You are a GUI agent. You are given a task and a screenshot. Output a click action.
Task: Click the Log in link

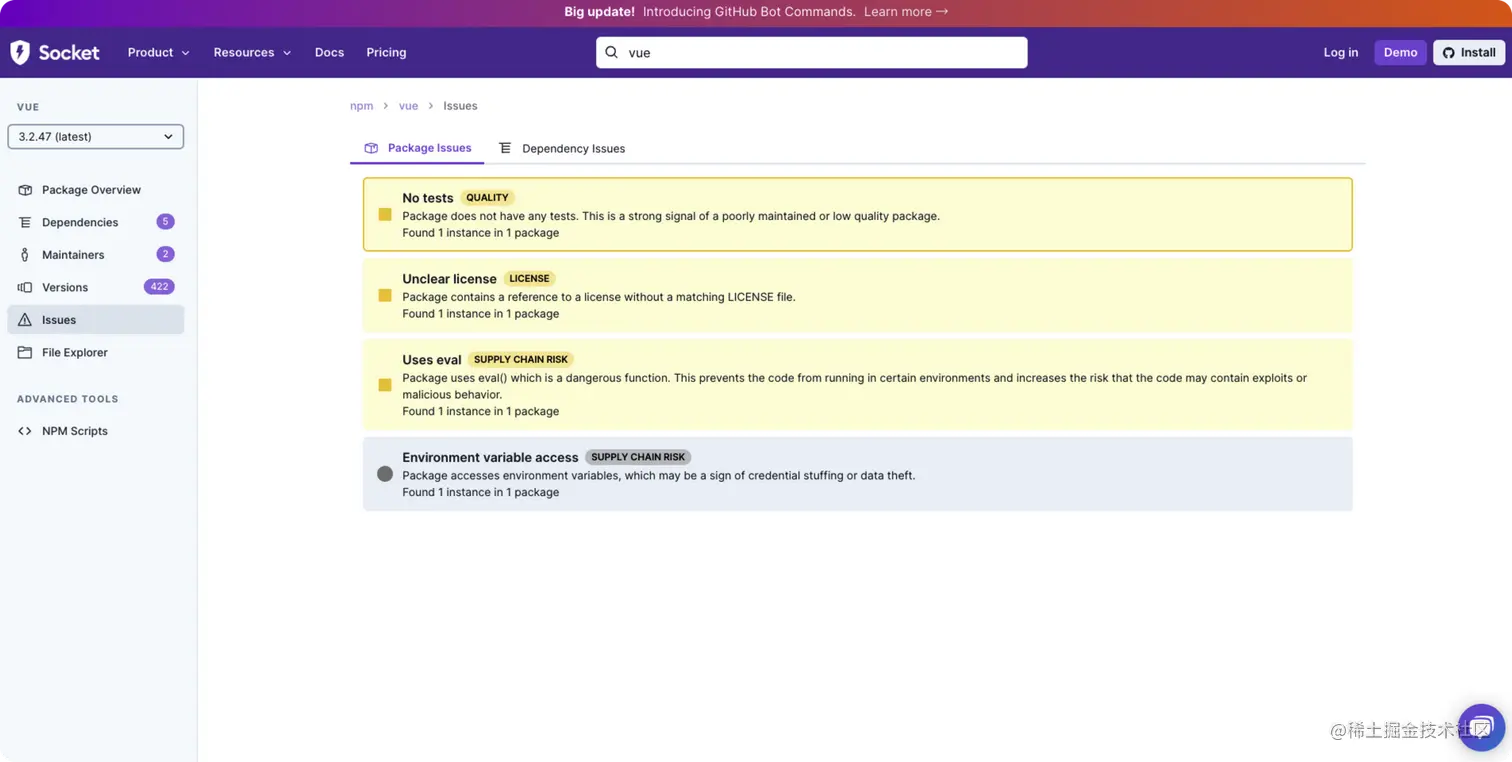tap(1340, 52)
